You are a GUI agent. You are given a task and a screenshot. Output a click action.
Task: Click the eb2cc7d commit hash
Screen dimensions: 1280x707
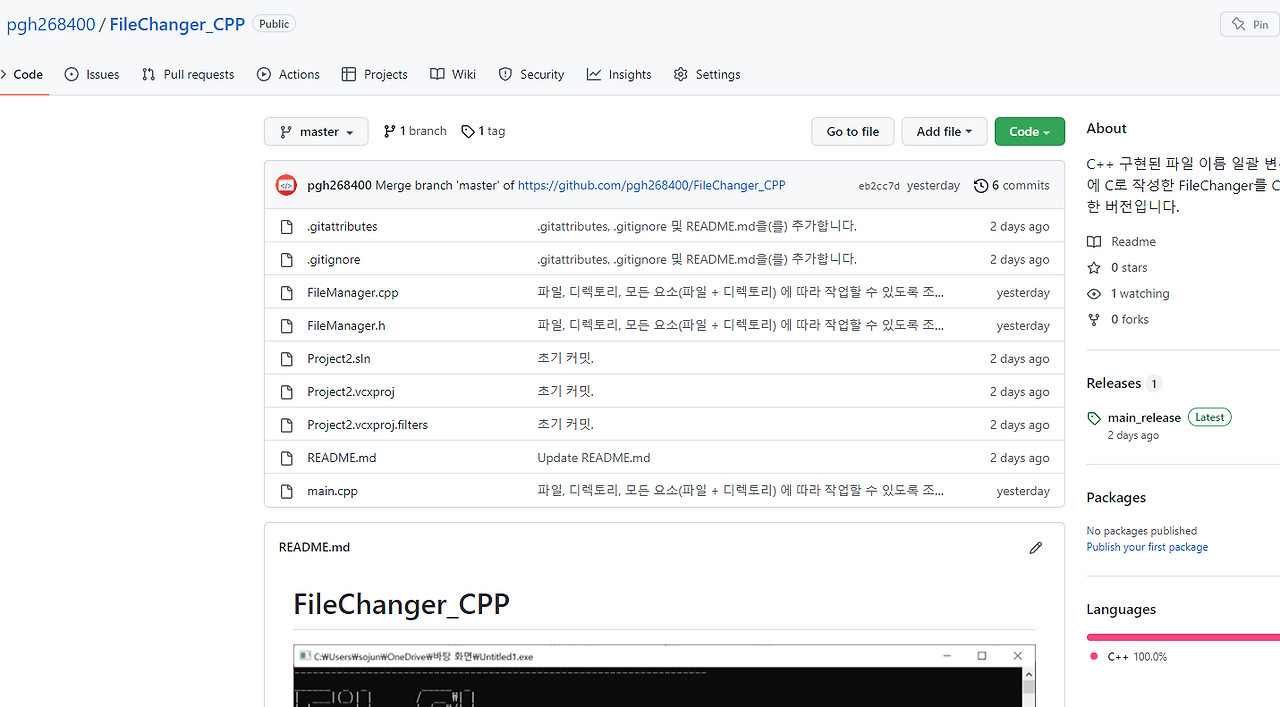click(879, 185)
